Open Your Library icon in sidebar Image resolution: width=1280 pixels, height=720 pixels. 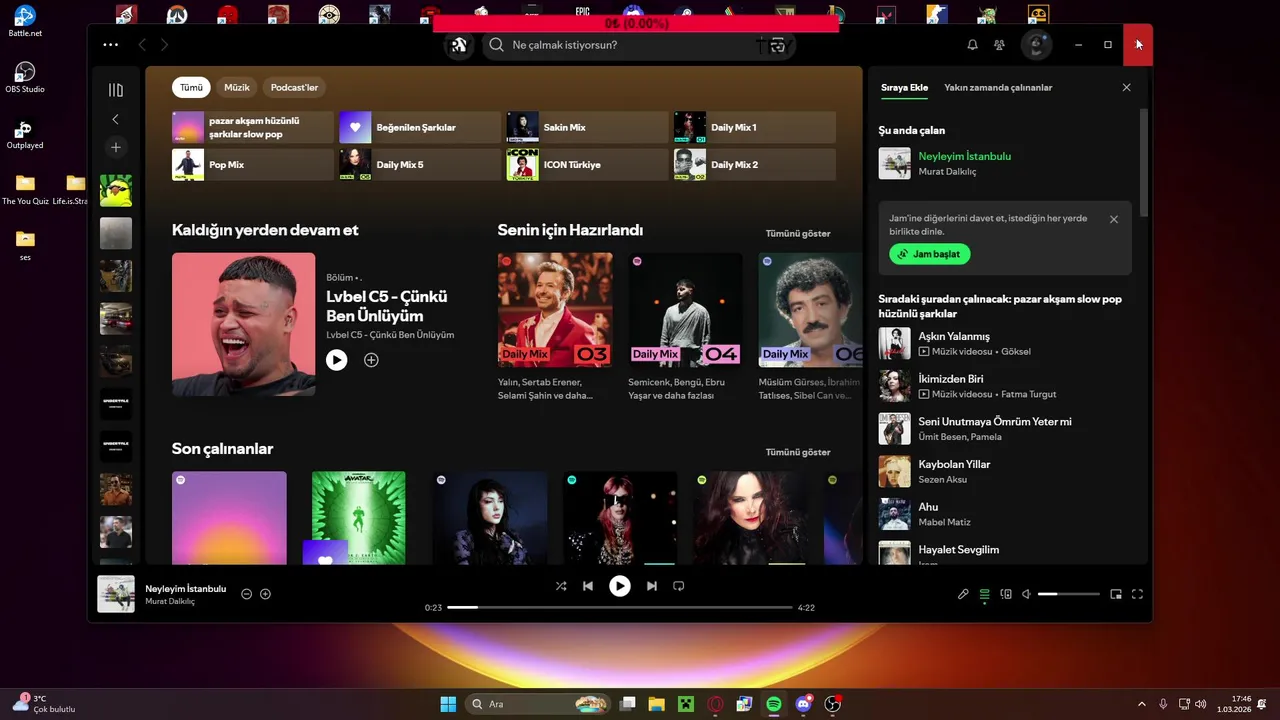pyautogui.click(x=116, y=90)
